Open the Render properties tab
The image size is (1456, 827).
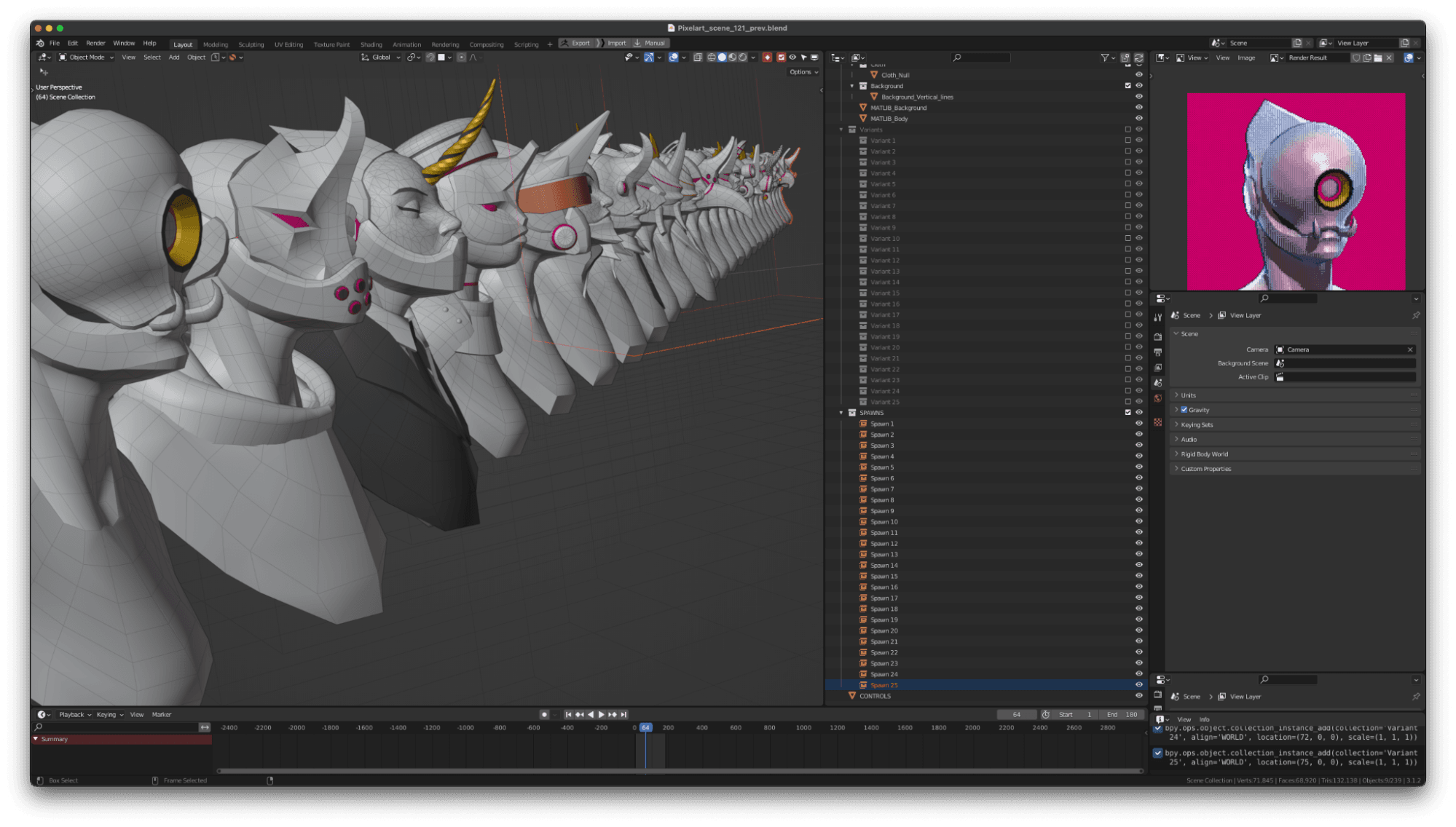(x=1158, y=337)
